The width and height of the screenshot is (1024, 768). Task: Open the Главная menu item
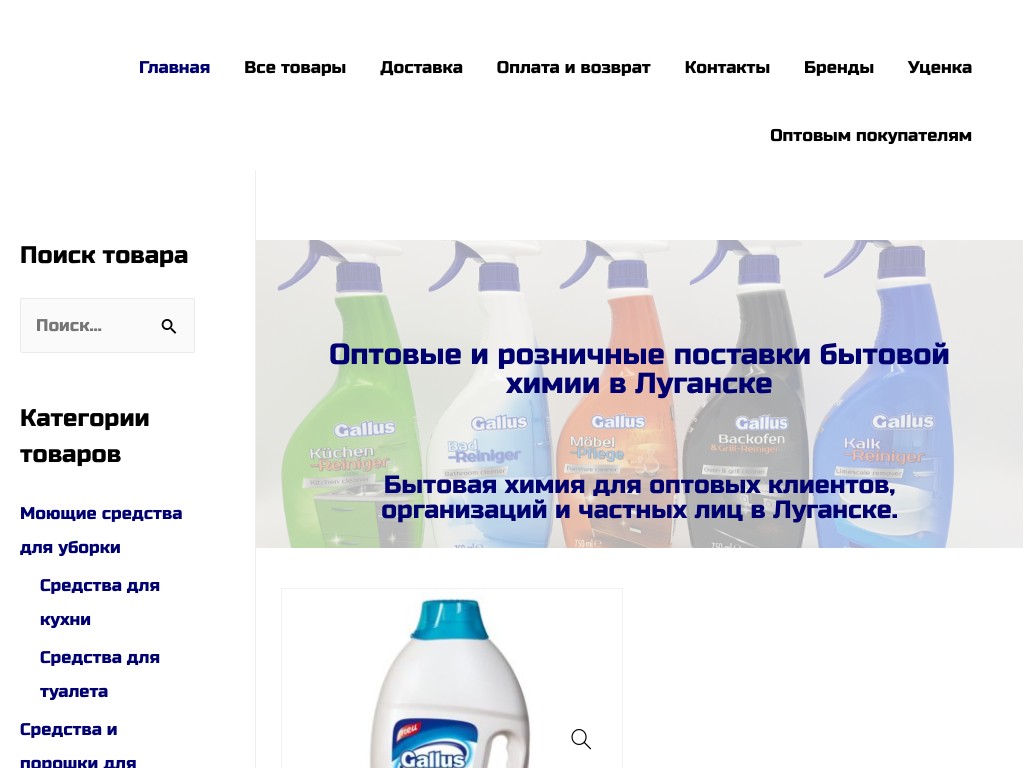(x=174, y=67)
